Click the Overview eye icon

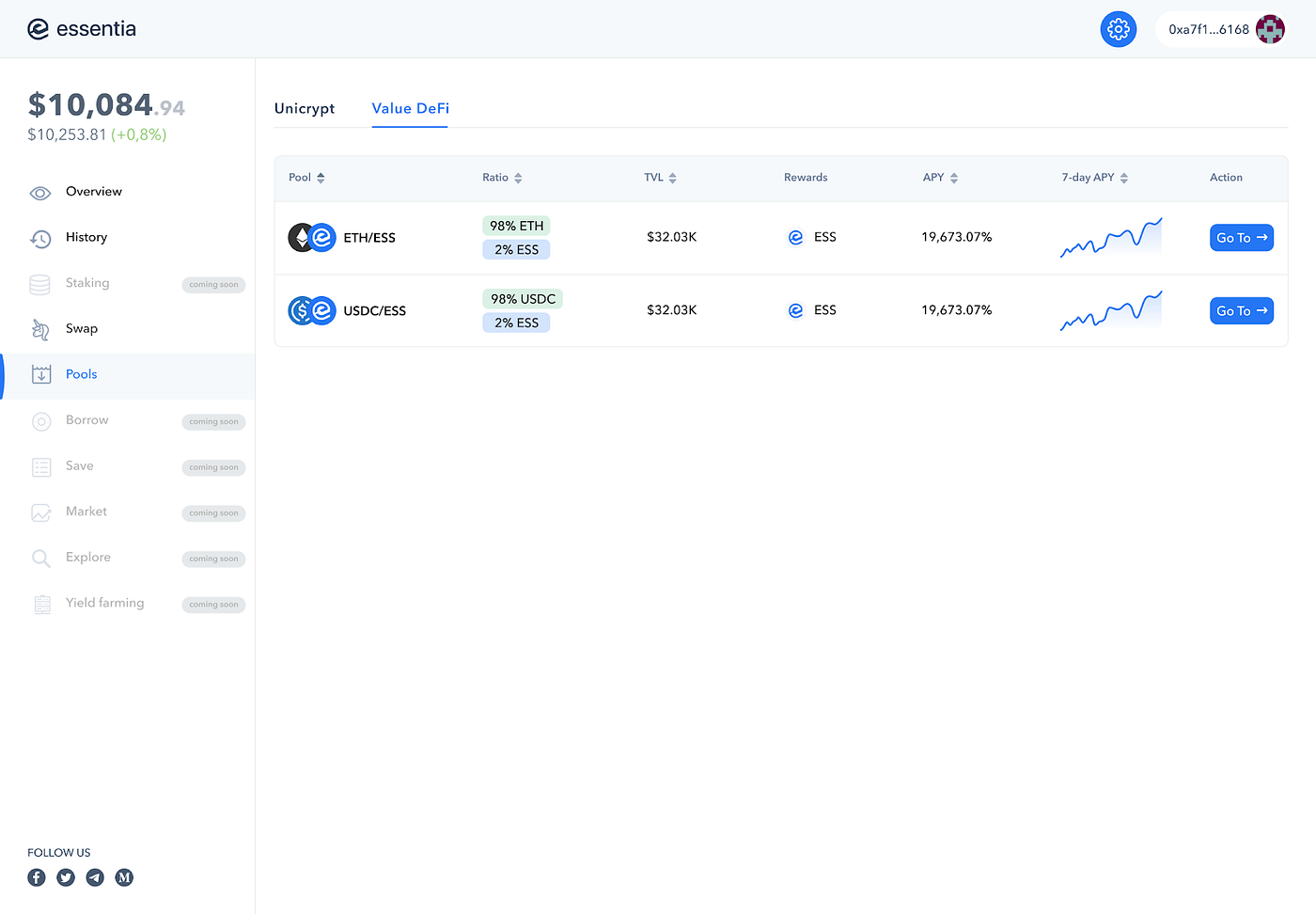40,193
